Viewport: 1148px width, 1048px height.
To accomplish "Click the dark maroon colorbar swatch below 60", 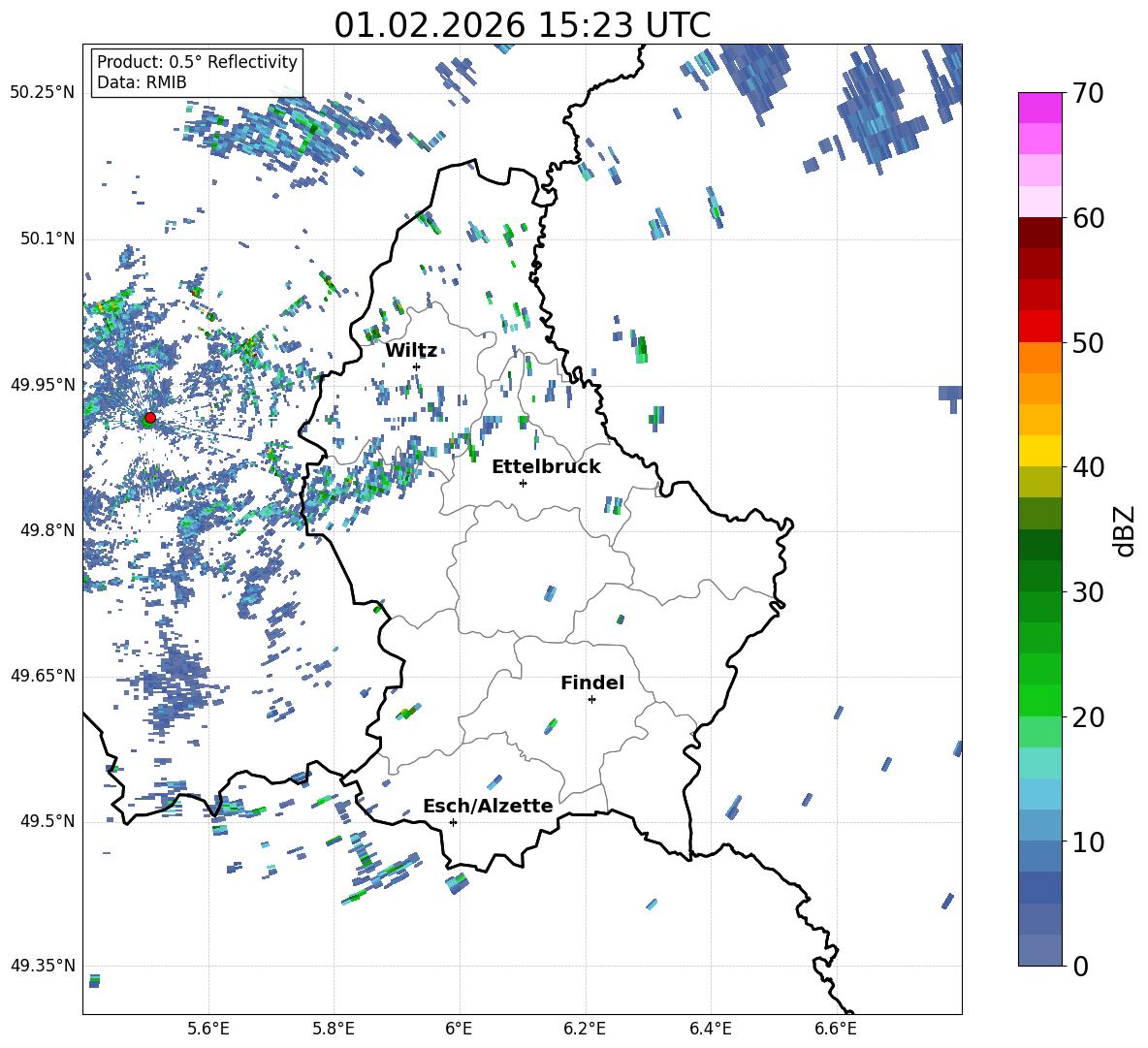I will click(x=1039, y=232).
